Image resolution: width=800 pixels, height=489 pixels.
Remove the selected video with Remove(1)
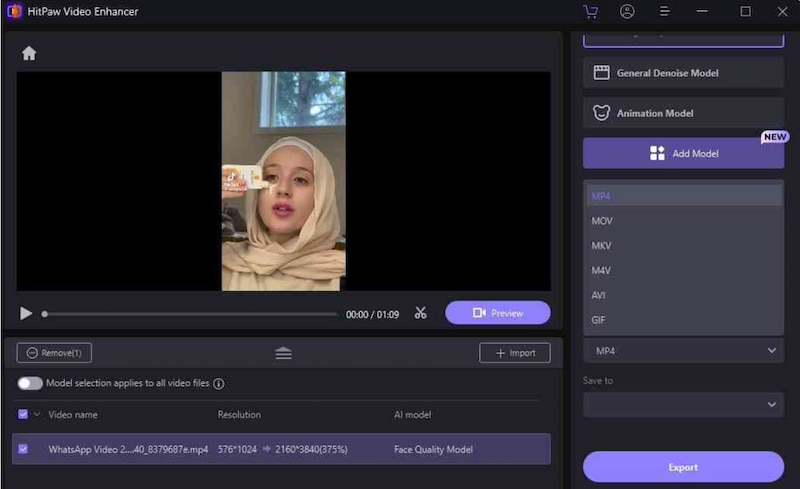[54, 353]
